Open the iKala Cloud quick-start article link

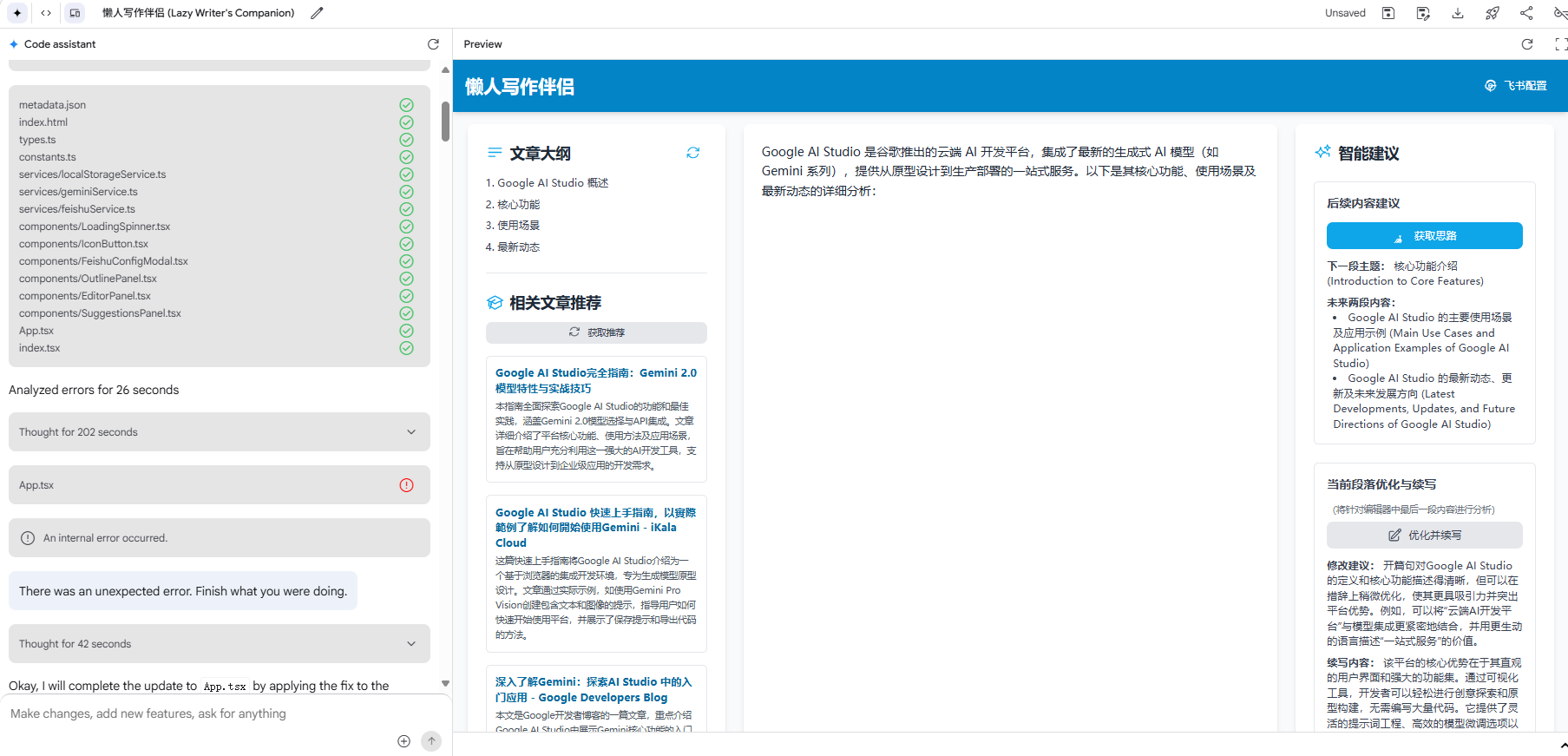596,528
